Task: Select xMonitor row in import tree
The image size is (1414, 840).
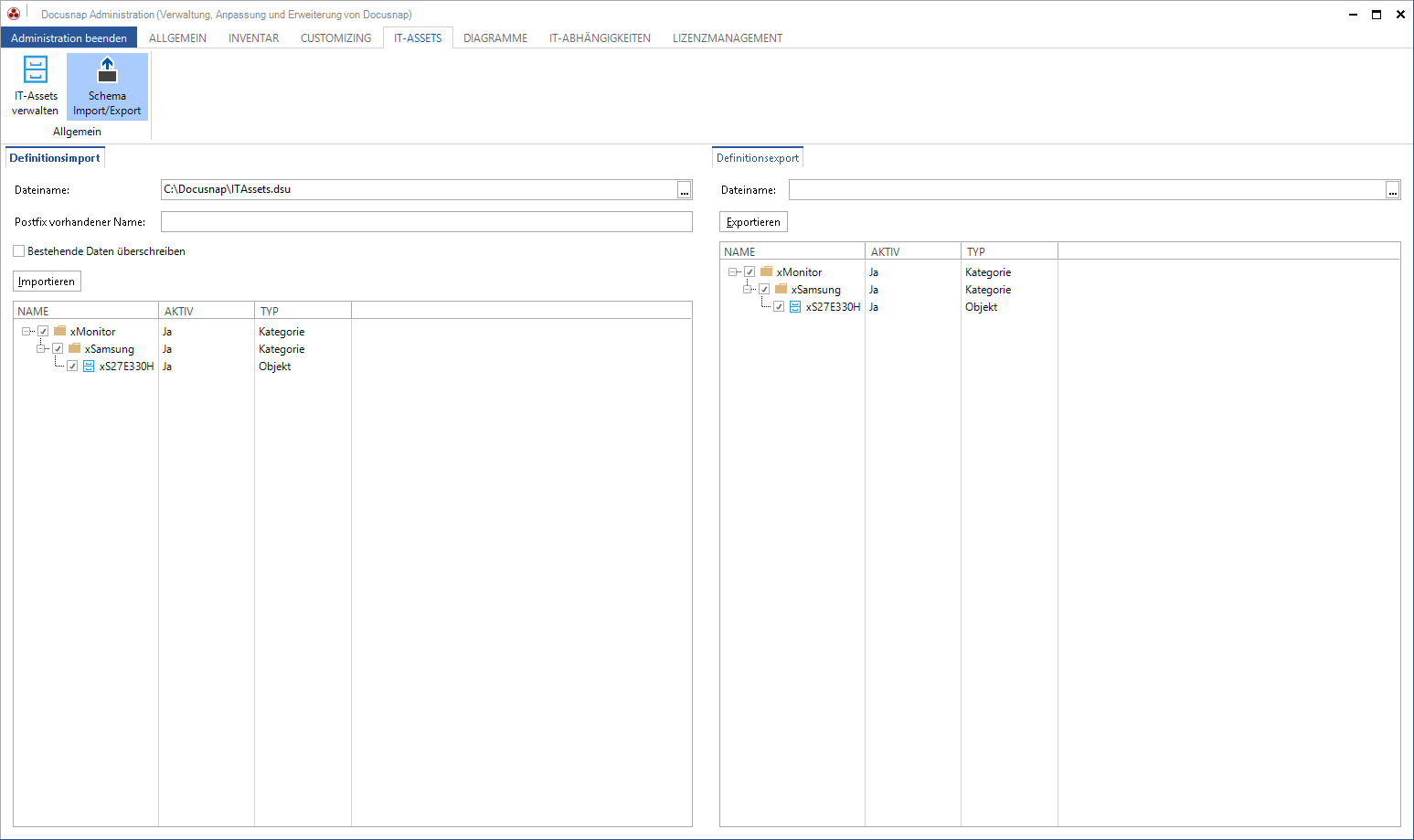Action: pyautogui.click(x=93, y=332)
